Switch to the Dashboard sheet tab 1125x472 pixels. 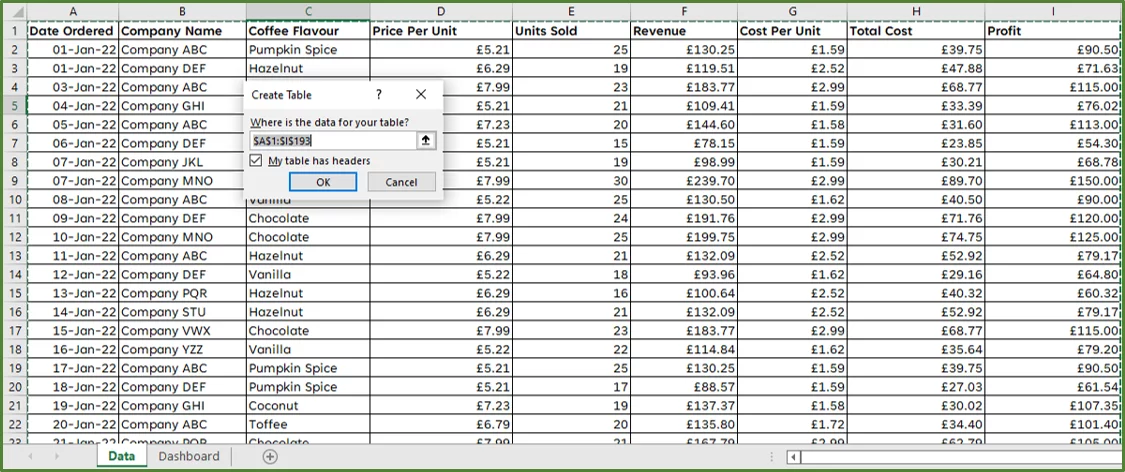[189, 456]
